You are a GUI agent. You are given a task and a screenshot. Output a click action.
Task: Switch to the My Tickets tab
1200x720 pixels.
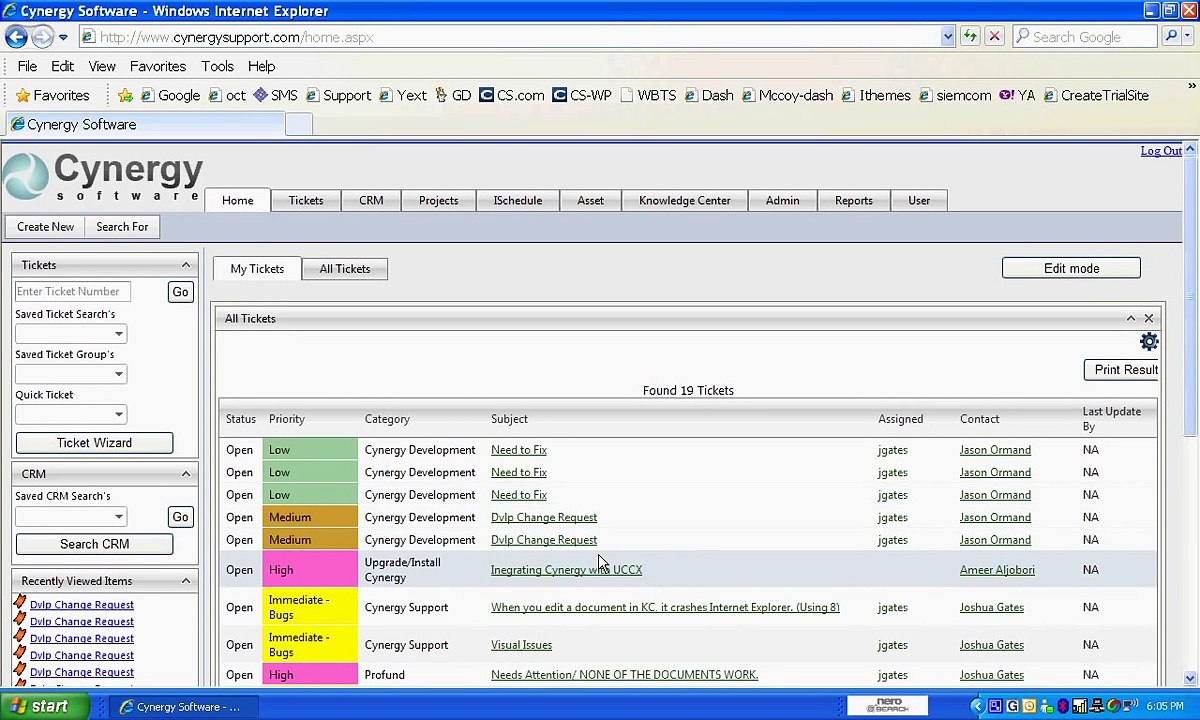click(x=257, y=268)
